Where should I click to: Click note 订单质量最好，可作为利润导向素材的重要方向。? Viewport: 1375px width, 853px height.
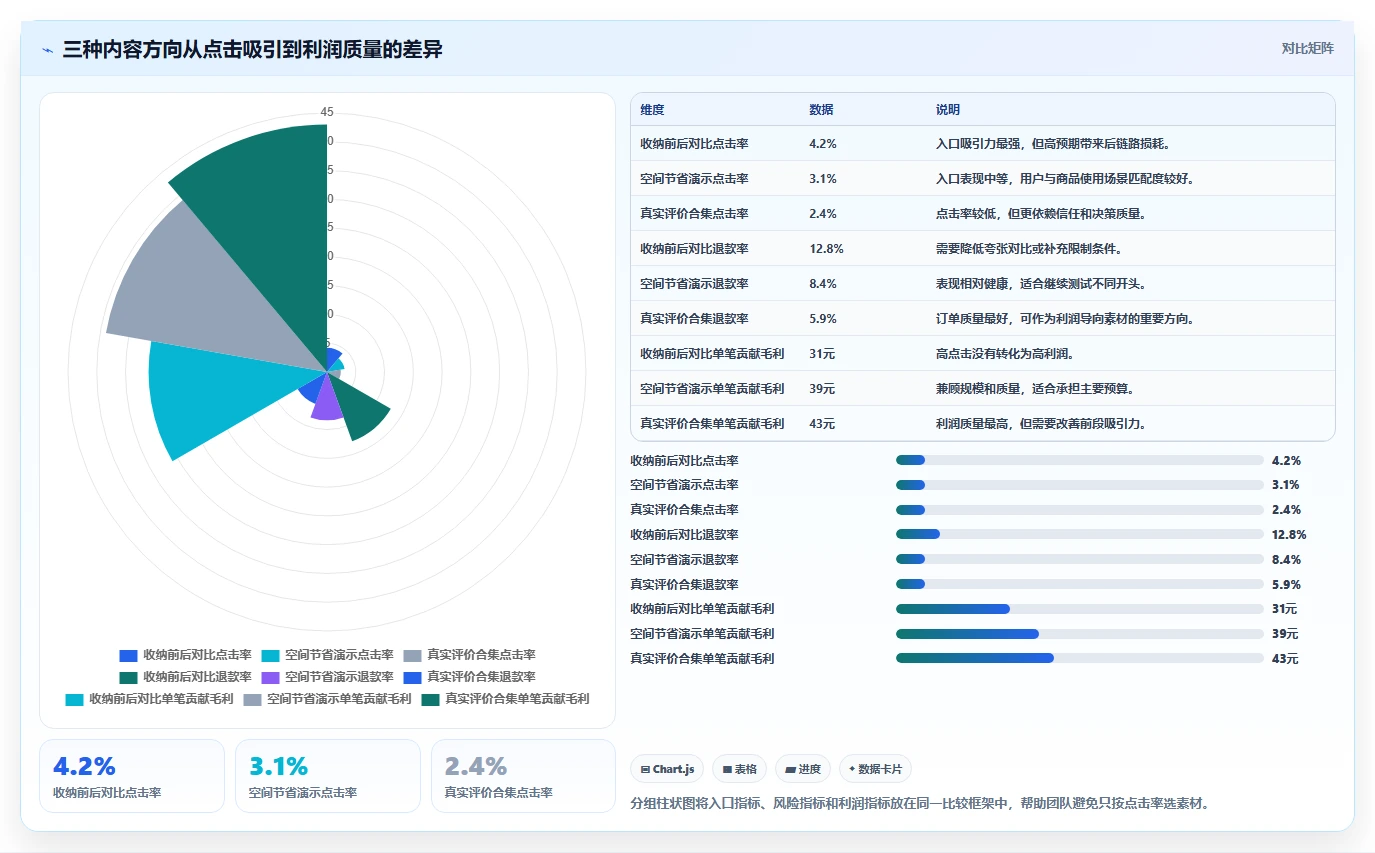tap(1065, 319)
